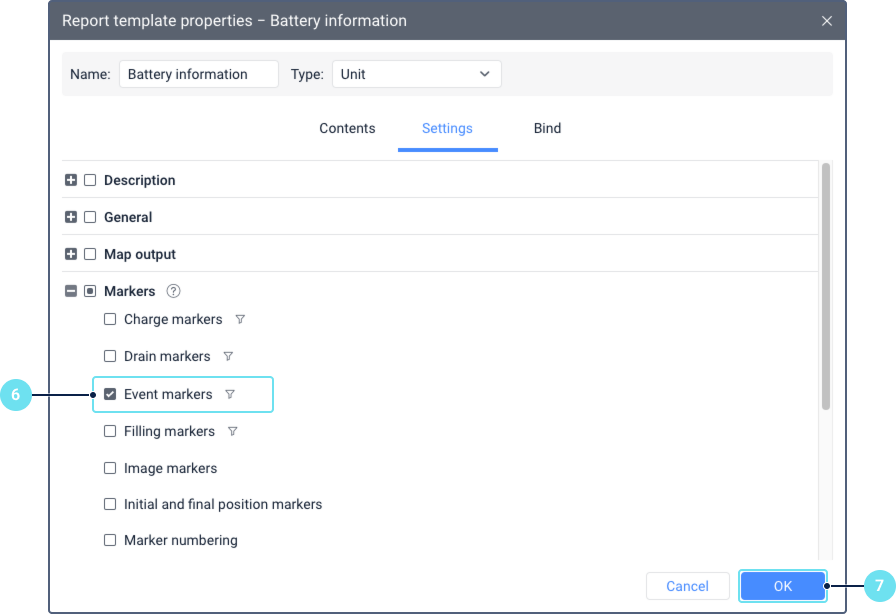Collapse the Markers section

(x=71, y=291)
